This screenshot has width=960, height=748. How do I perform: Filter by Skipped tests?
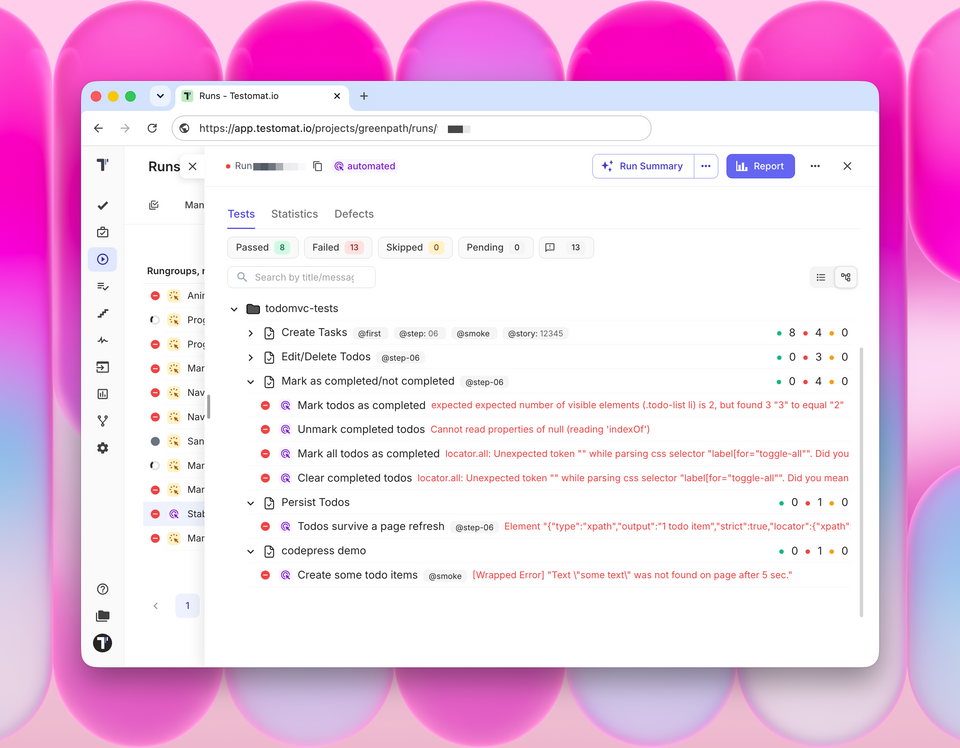pos(414,247)
